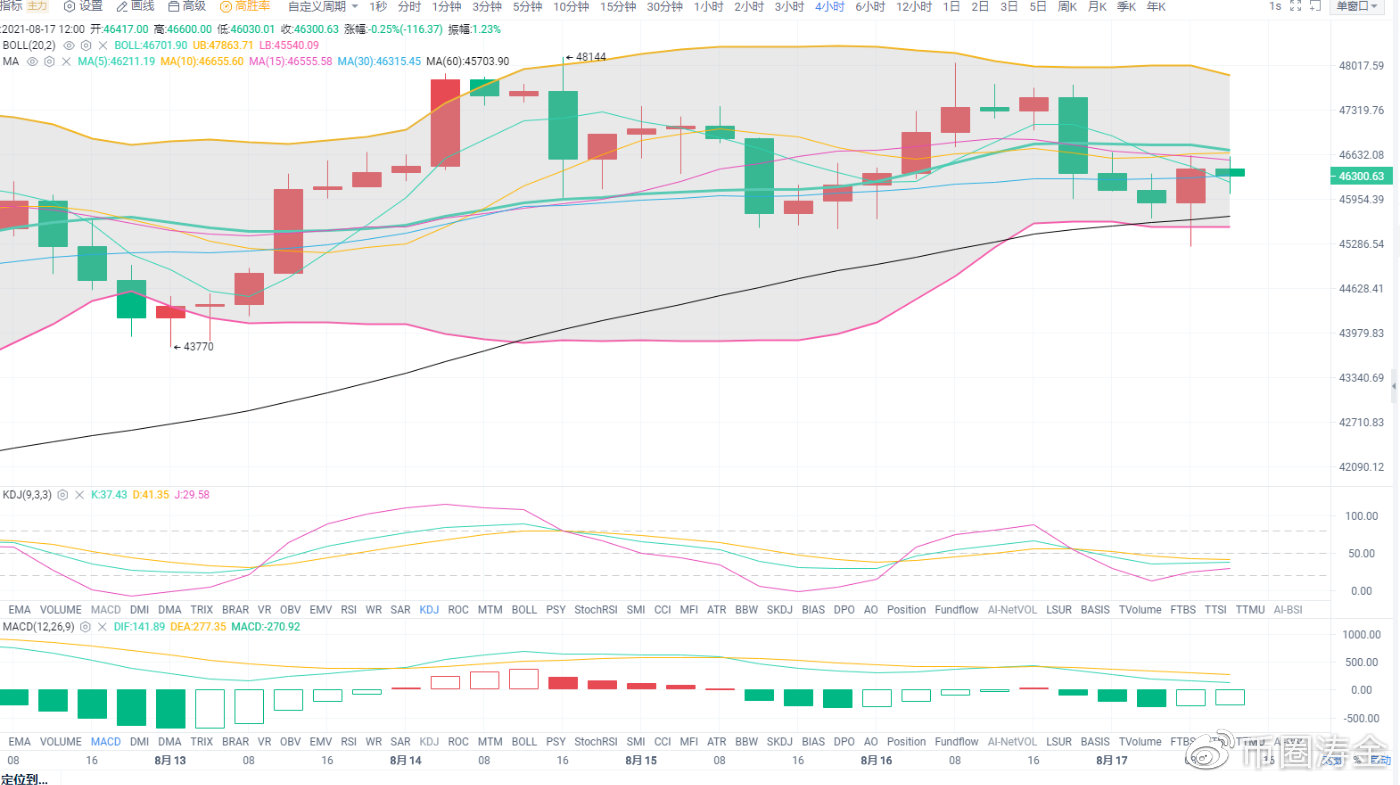
Task: Switch to the 30分钟 interval
Action: tap(665, 6)
